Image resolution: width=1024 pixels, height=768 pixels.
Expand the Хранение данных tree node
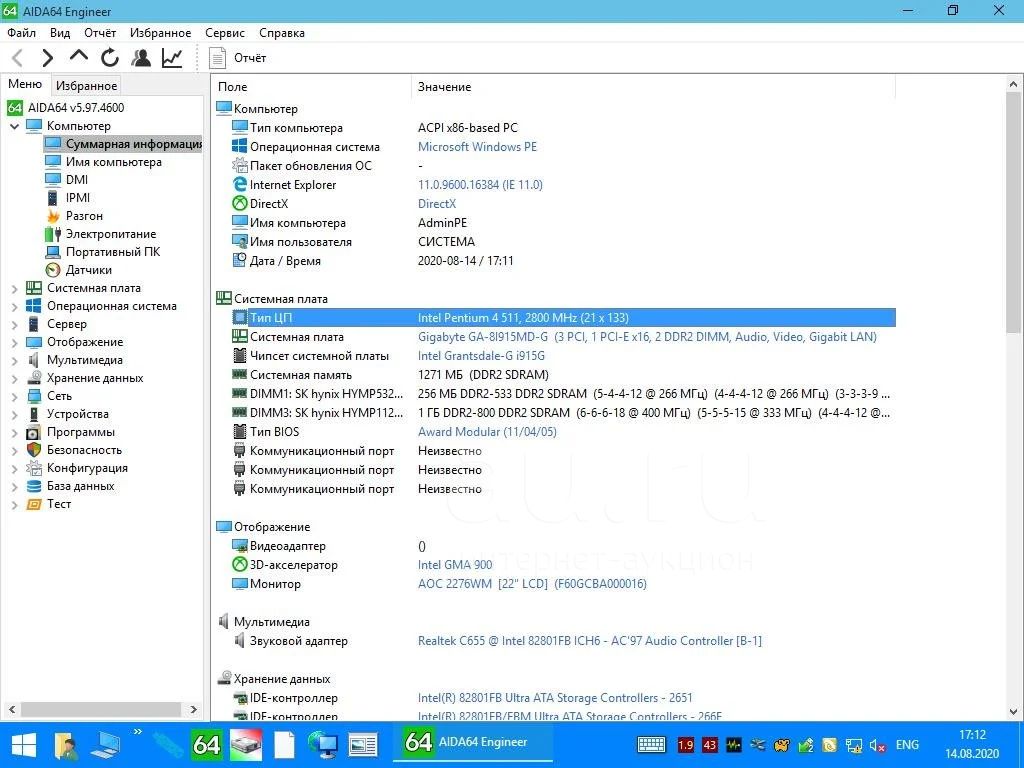14,378
